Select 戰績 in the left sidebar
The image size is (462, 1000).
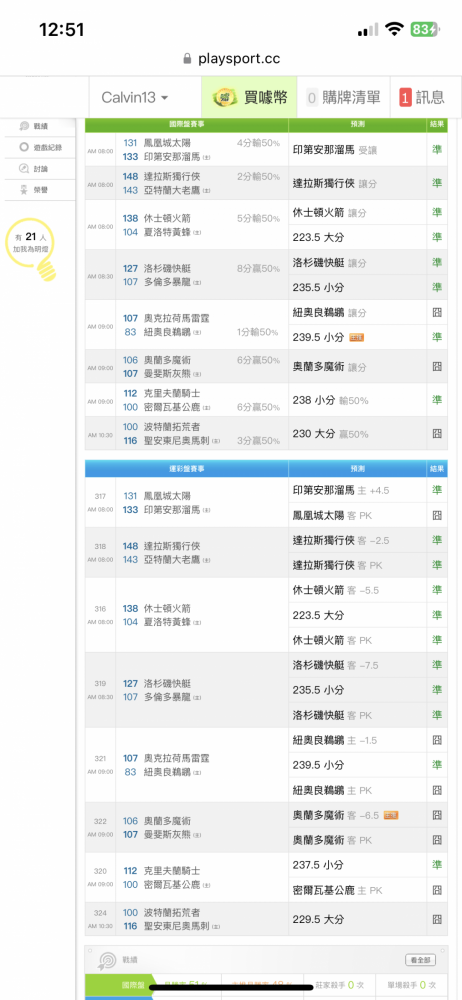click(40, 126)
